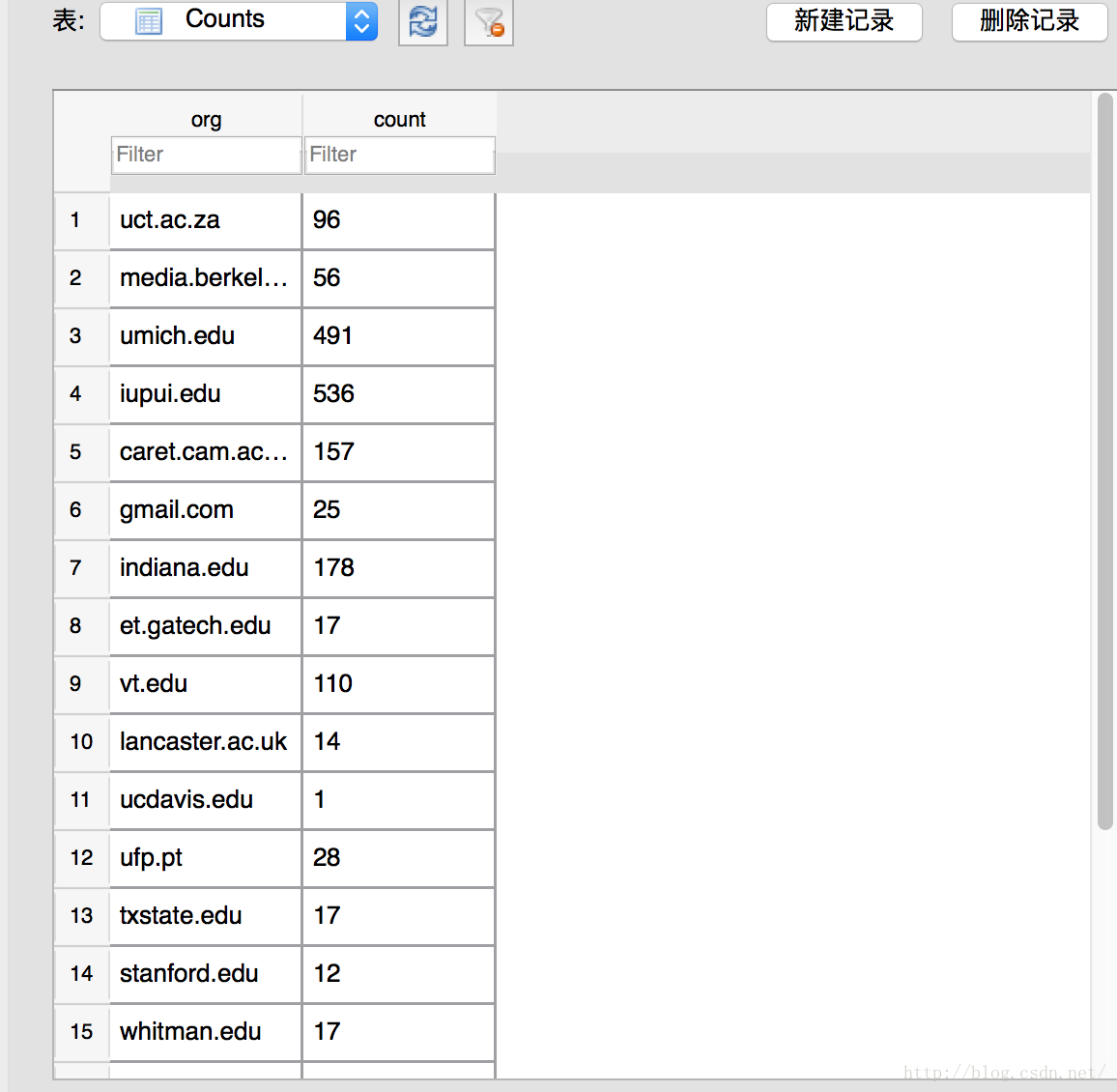1117x1092 pixels.
Task: Select the ufp.pt cell
Action: pos(206,858)
